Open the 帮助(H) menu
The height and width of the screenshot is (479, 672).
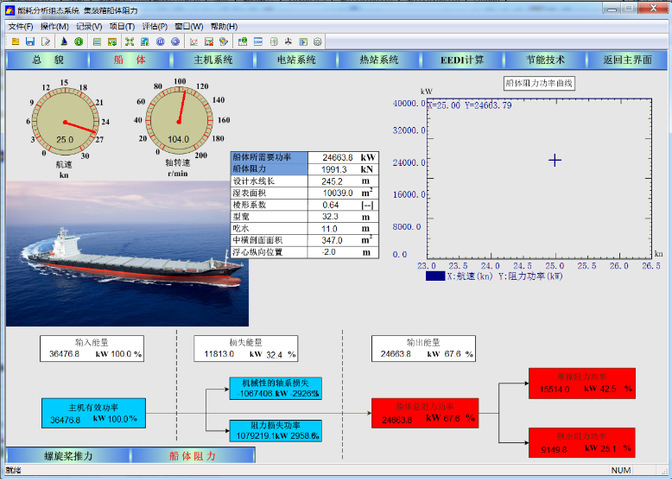click(x=224, y=26)
